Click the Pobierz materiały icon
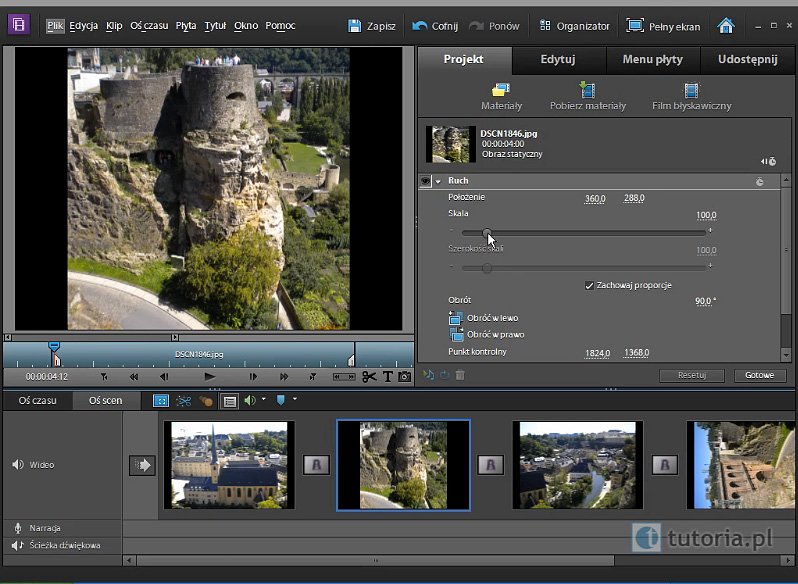 [x=587, y=91]
